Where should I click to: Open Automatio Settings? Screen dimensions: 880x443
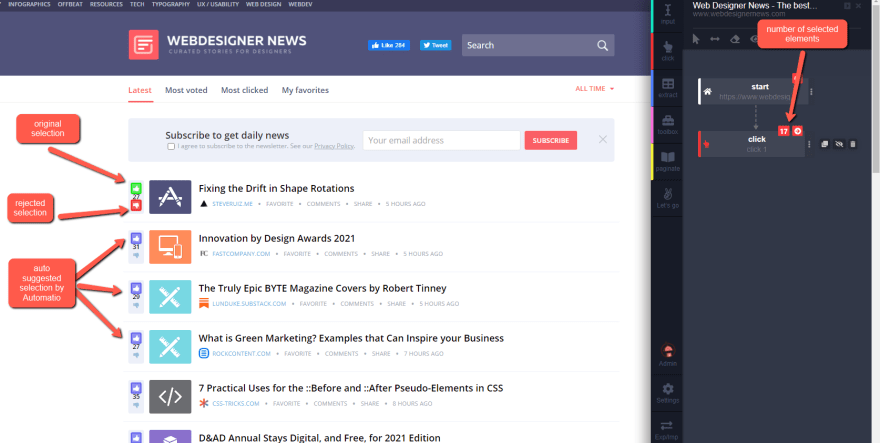667,393
